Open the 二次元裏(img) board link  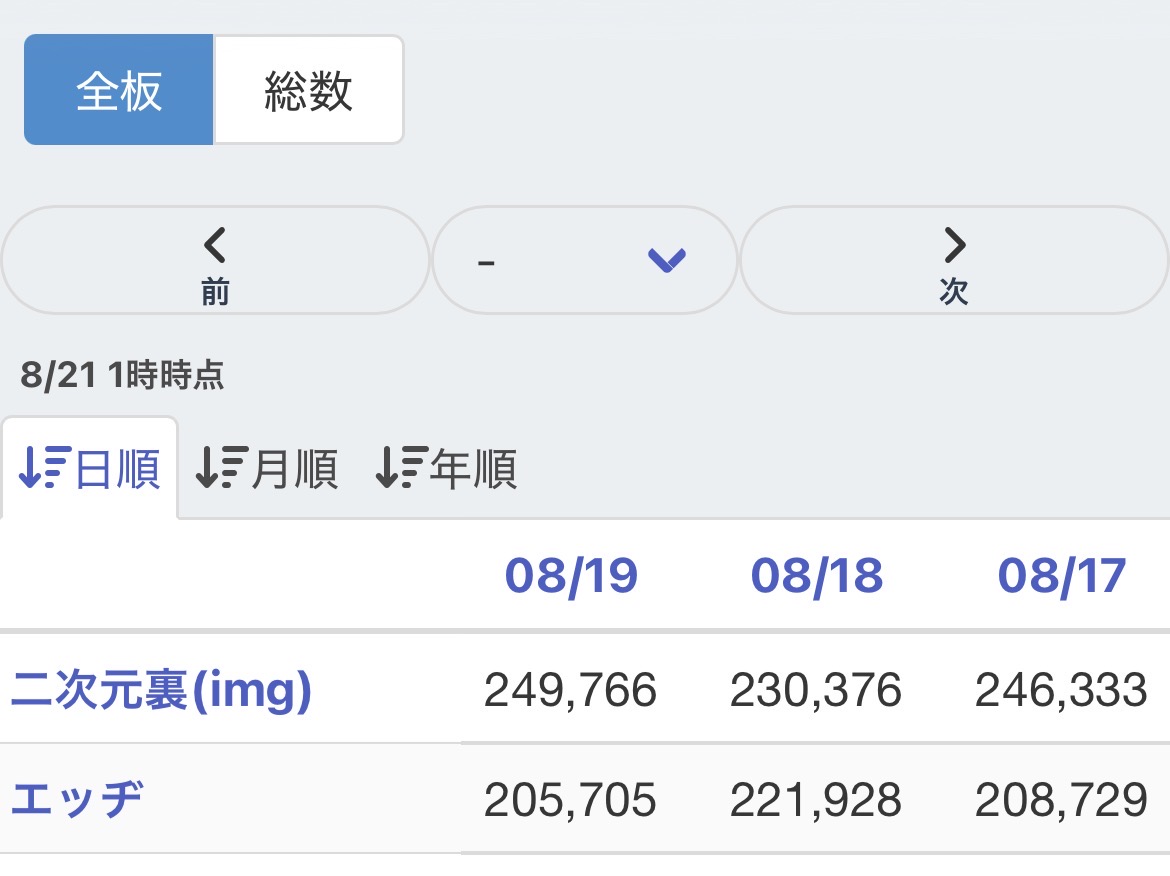(x=161, y=689)
